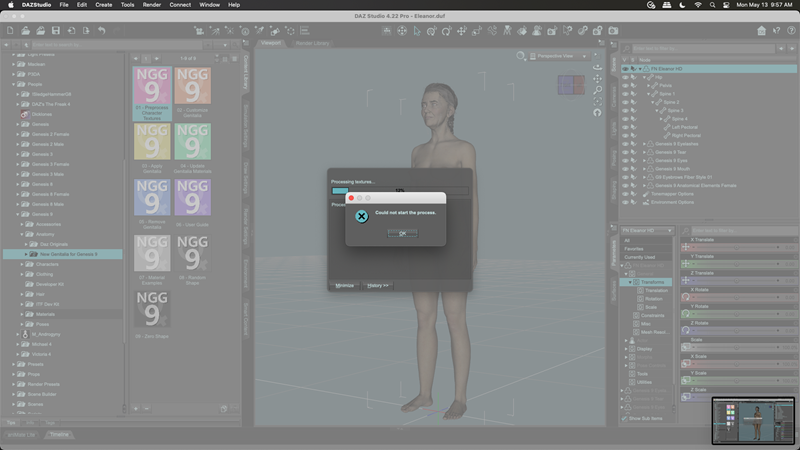
Task: Click the view cube in viewport
Action: click(x=571, y=85)
